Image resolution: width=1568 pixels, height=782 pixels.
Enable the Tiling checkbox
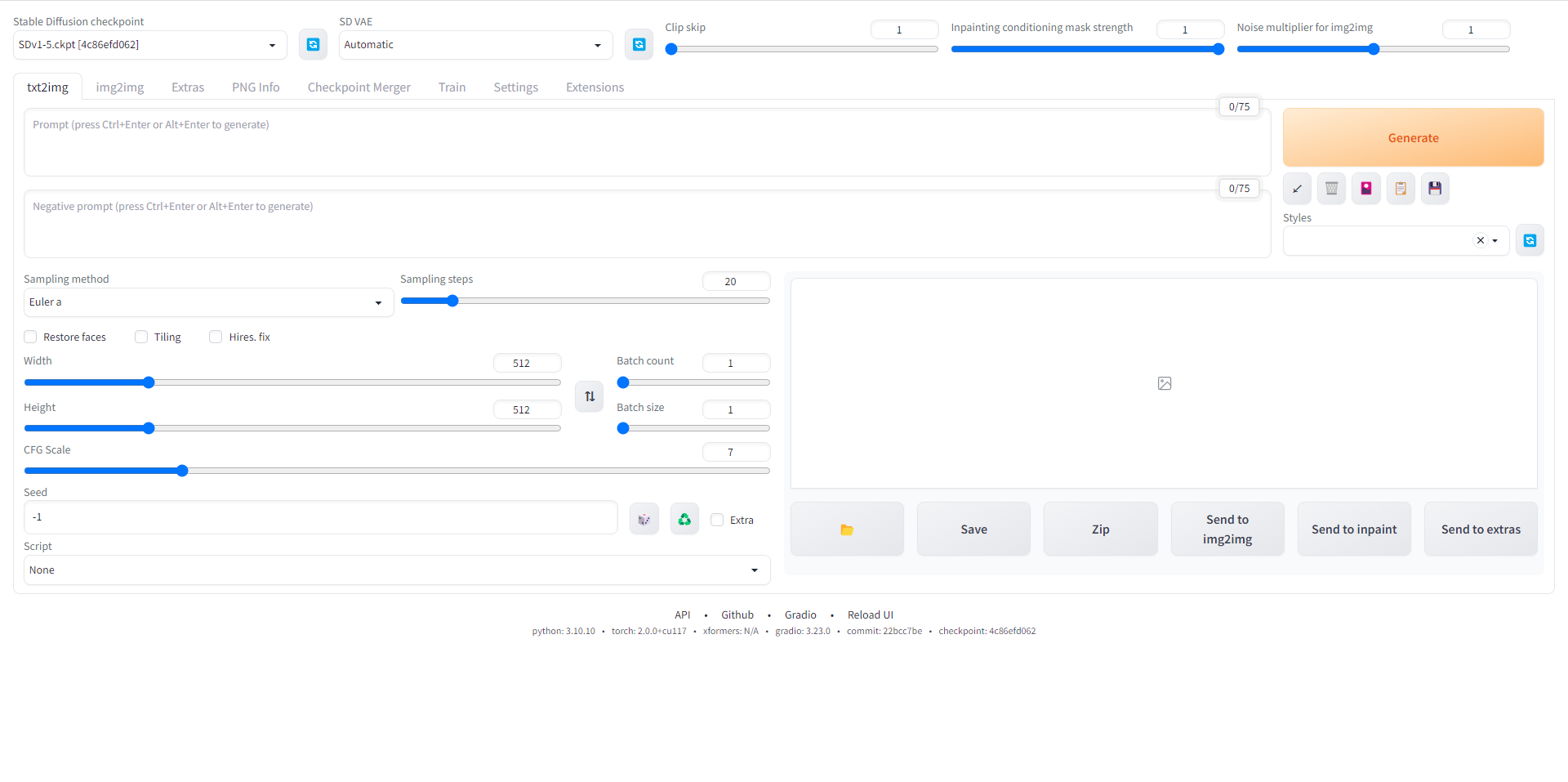pos(141,337)
